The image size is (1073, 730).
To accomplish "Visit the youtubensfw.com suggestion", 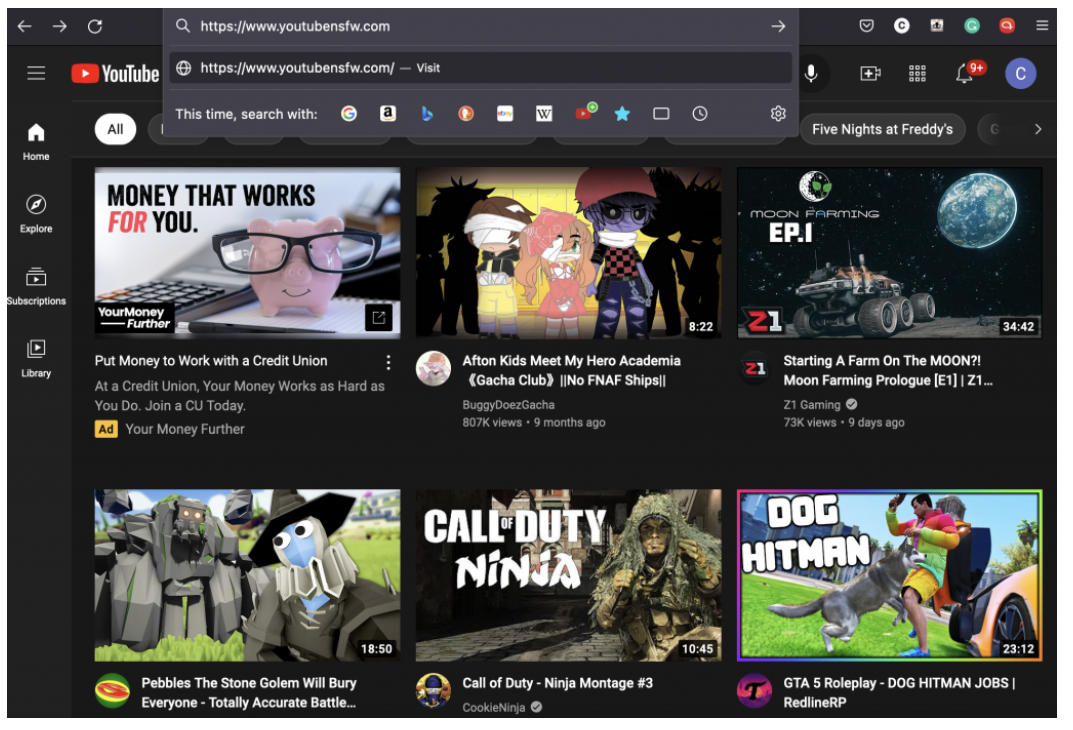I will coord(480,69).
